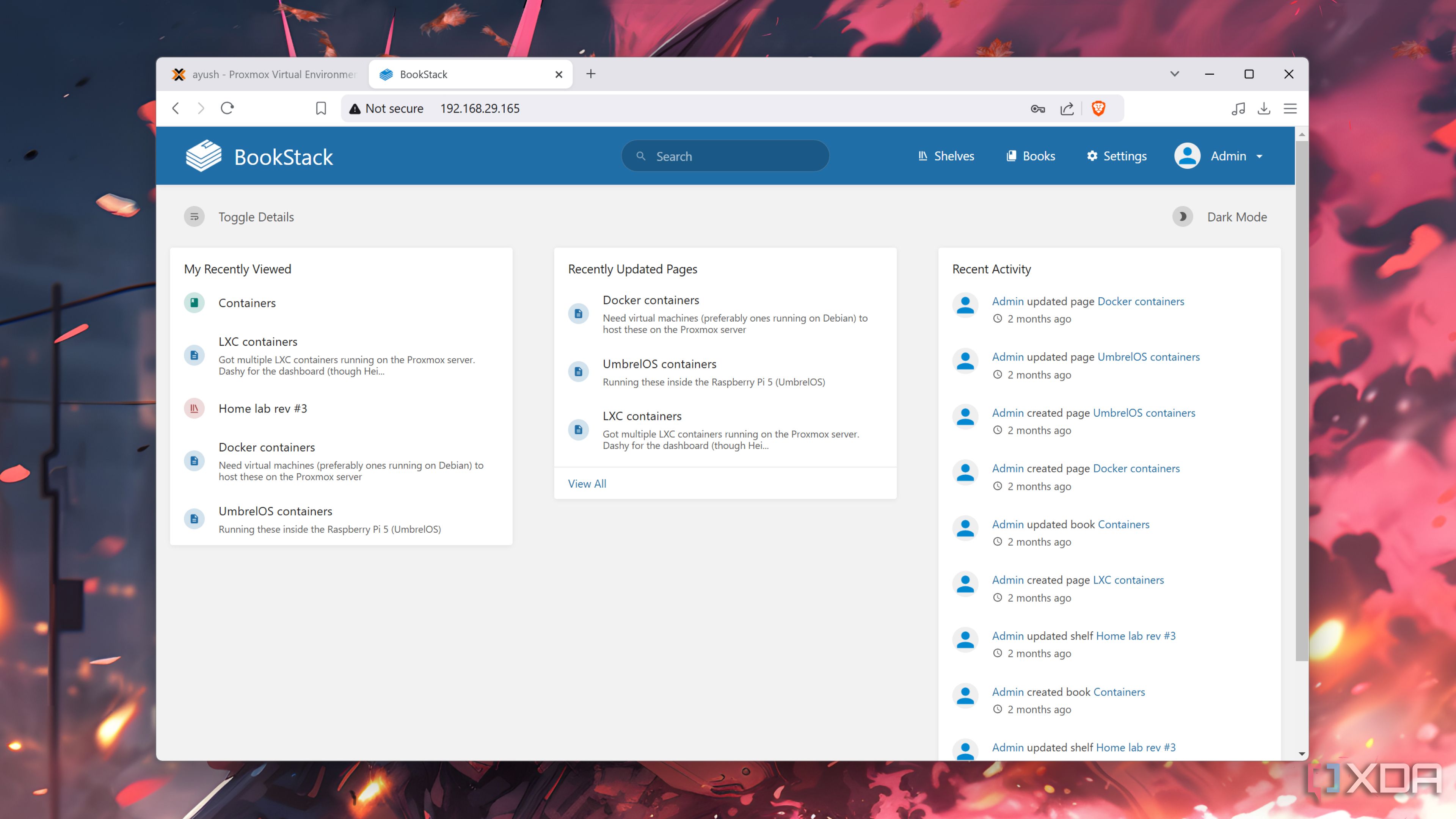
Task: Open Containers in My Recently Viewed
Action: coord(247,303)
